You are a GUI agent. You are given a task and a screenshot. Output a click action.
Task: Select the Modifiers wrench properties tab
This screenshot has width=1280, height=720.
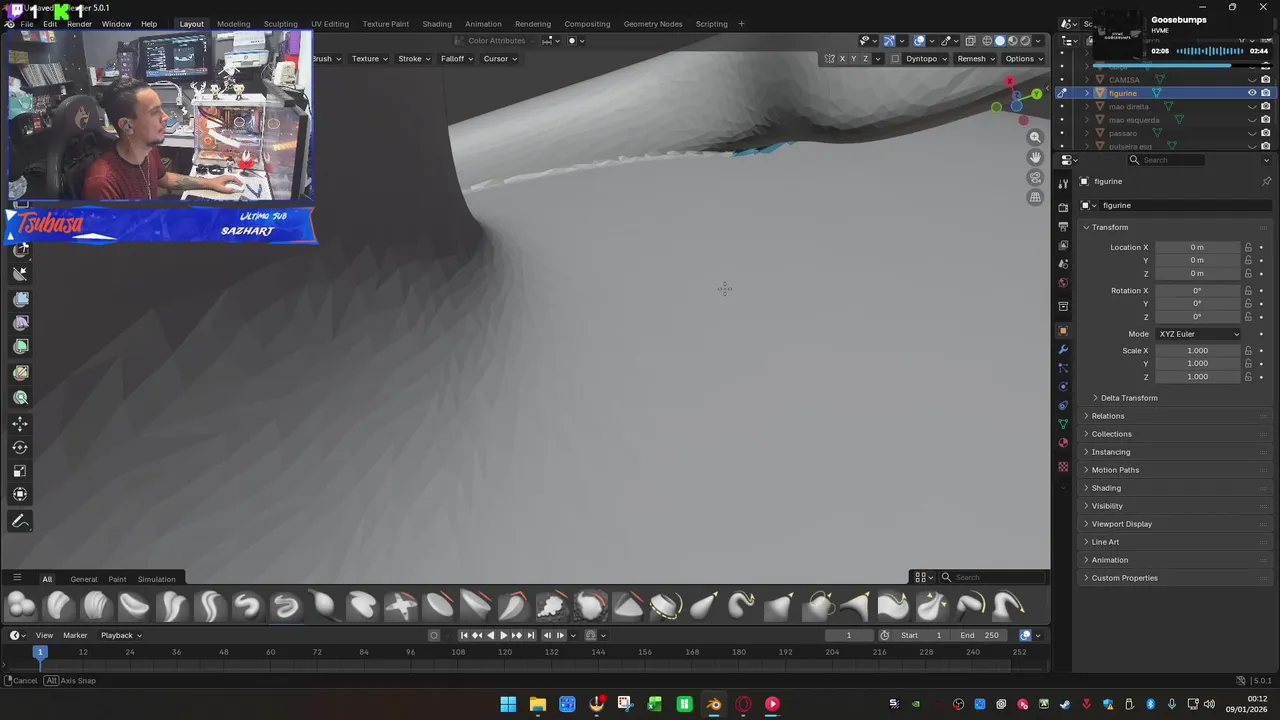pos(1063,350)
